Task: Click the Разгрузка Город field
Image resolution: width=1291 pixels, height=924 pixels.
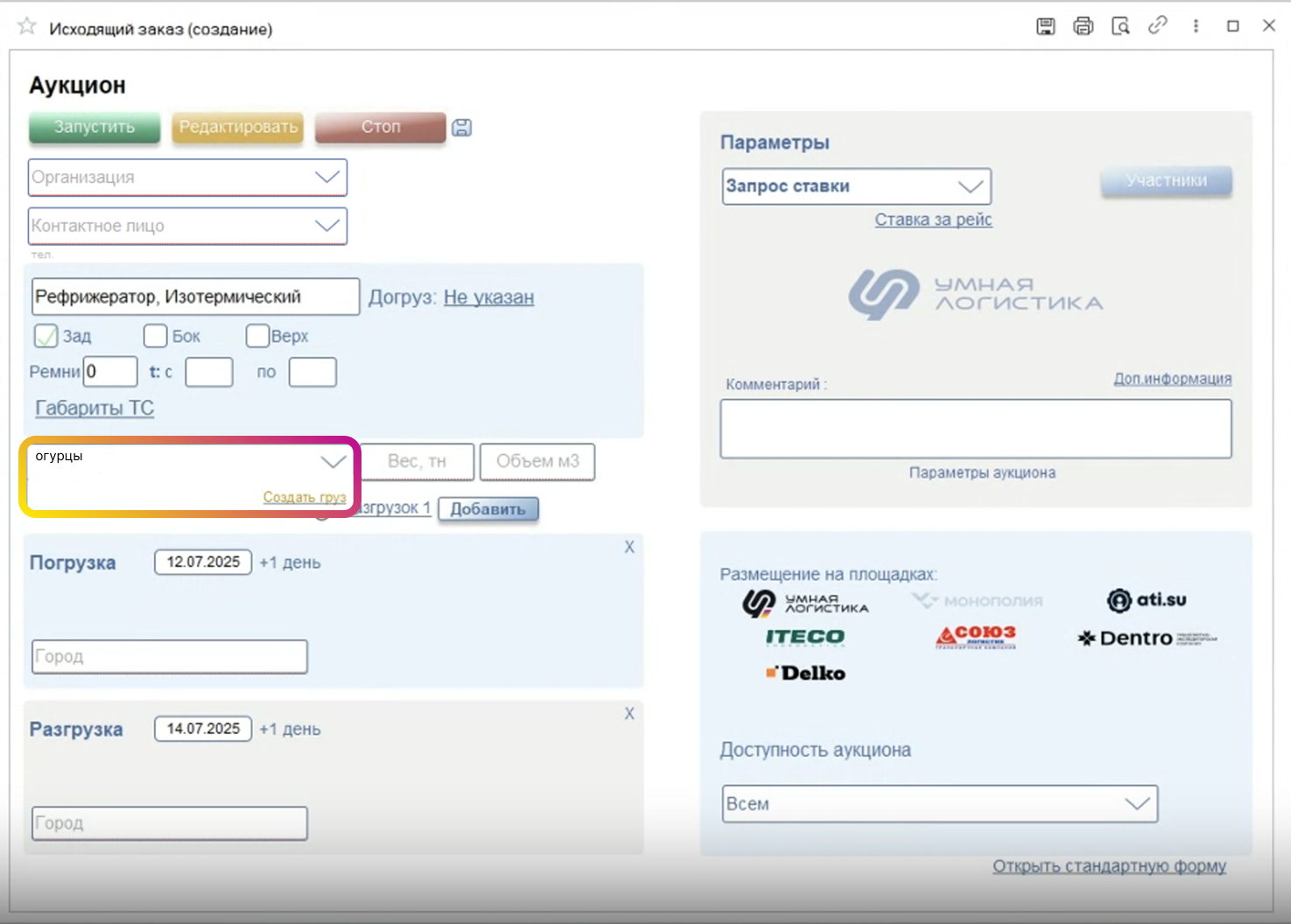Action: (170, 823)
